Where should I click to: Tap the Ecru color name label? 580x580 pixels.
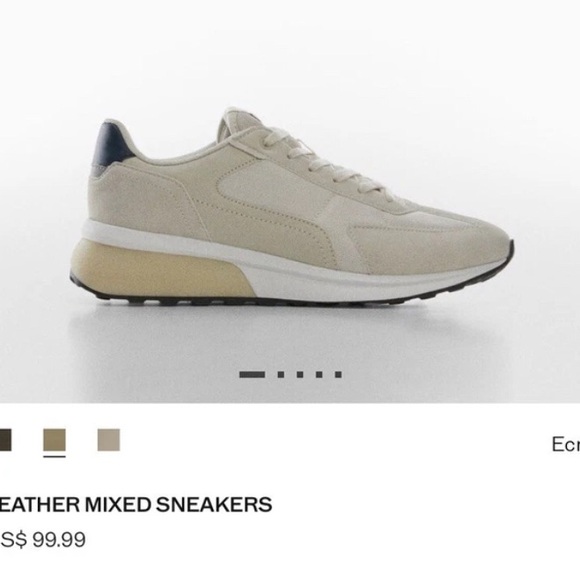click(x=566, y=444)
